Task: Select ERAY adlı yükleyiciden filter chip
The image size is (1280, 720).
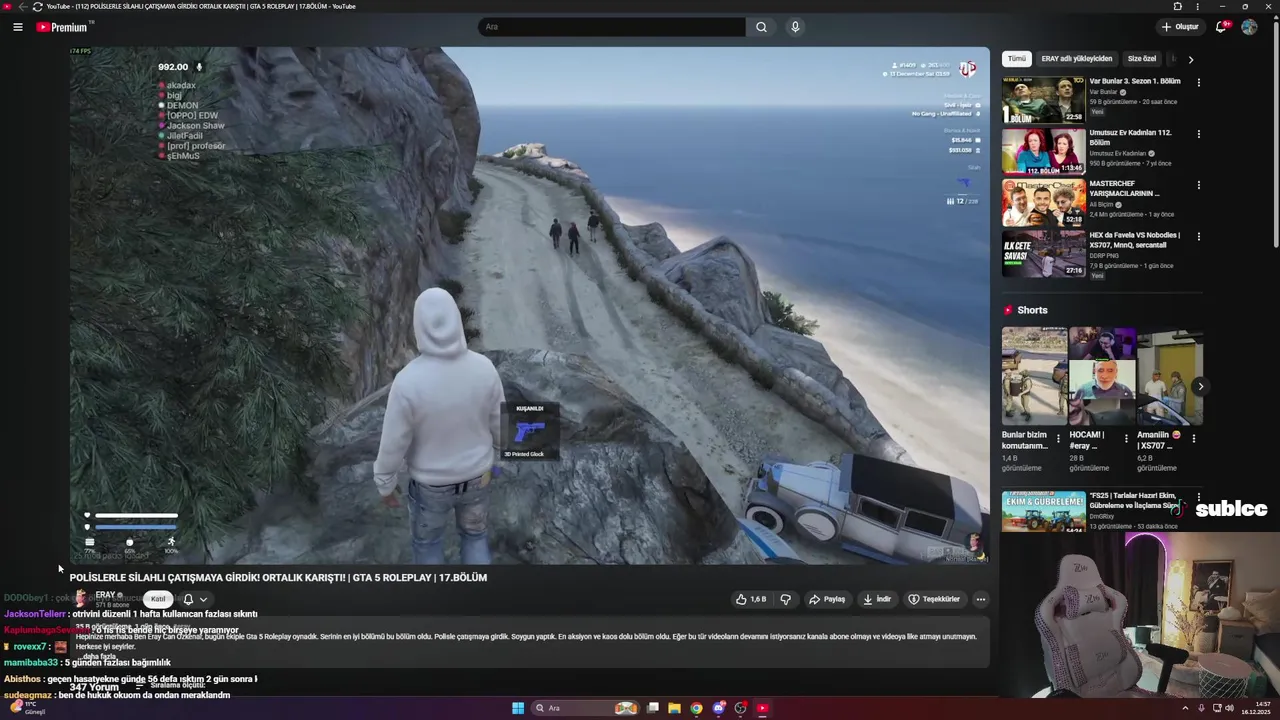Action: 1076,59
